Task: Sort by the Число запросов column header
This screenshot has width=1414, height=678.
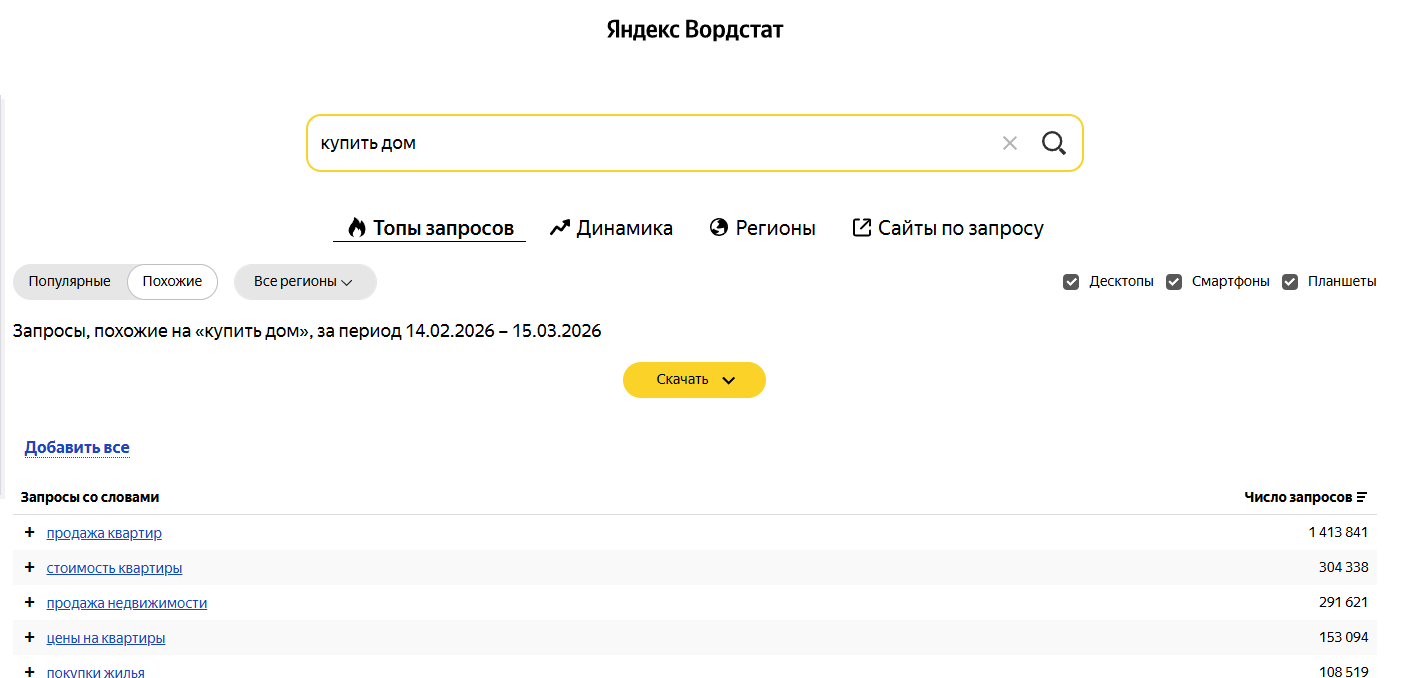Action: (1298, 497)
